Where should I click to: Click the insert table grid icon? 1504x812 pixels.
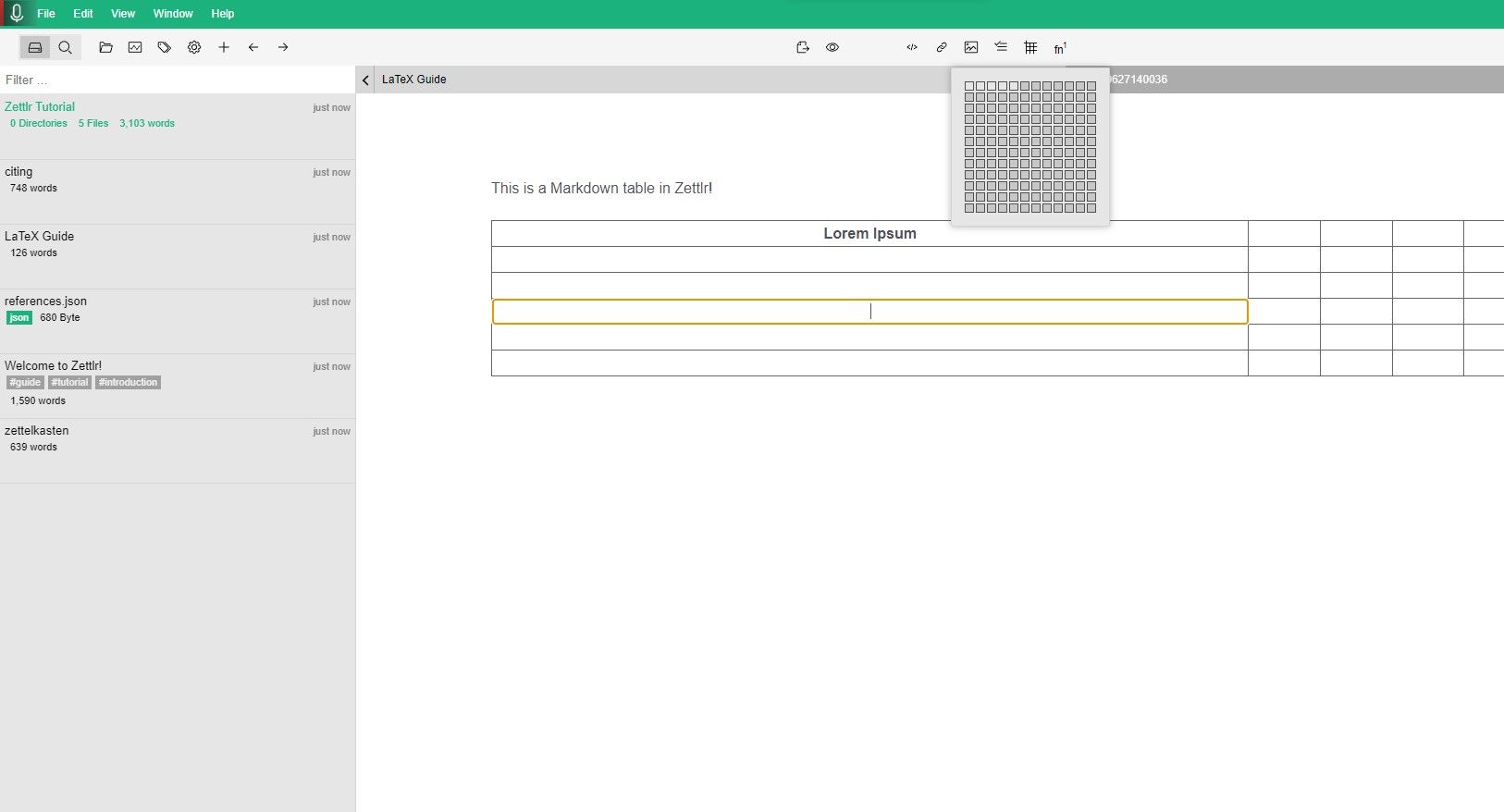pos(1030,47)
